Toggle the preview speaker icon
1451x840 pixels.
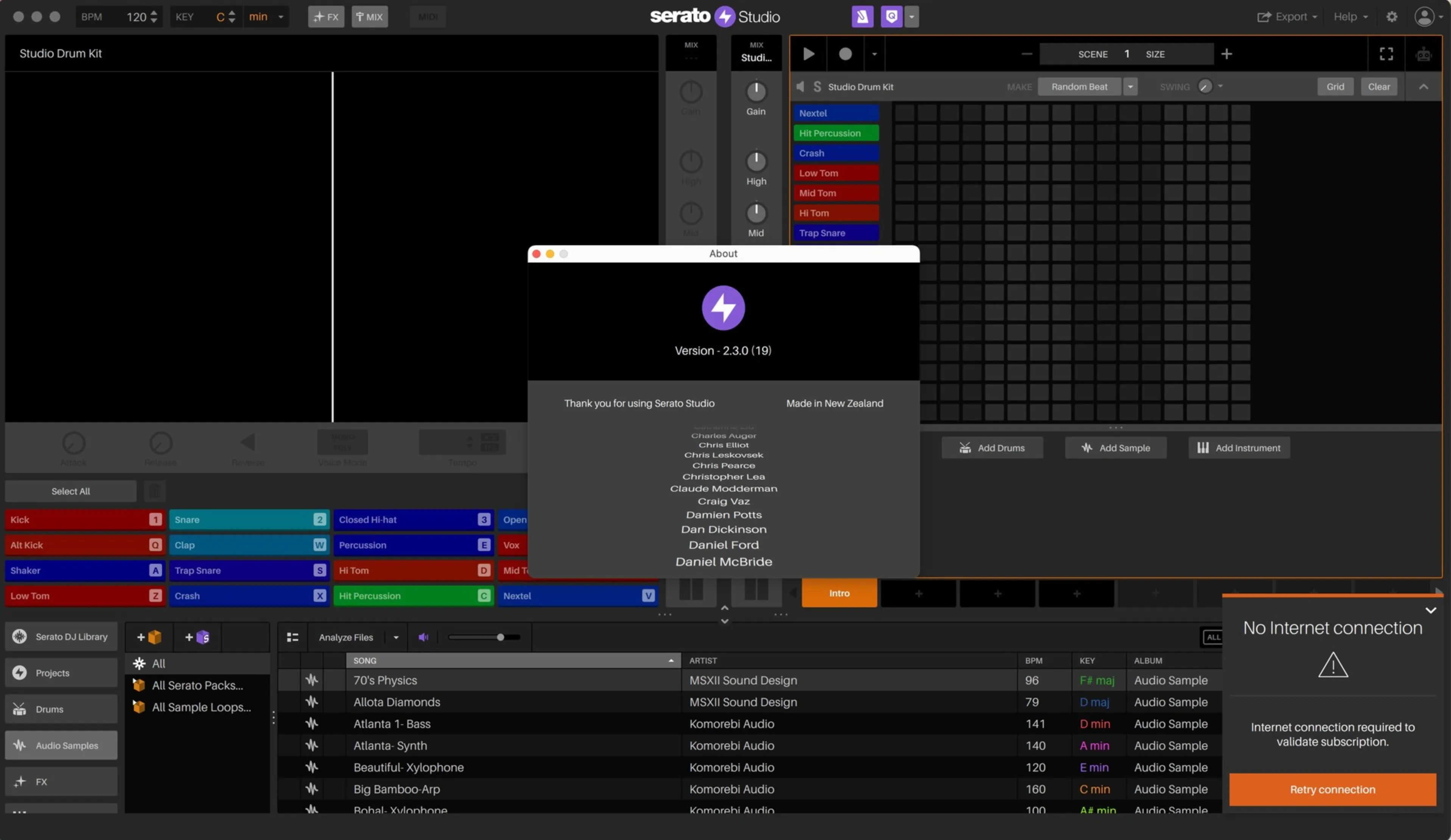click(423, 637)
